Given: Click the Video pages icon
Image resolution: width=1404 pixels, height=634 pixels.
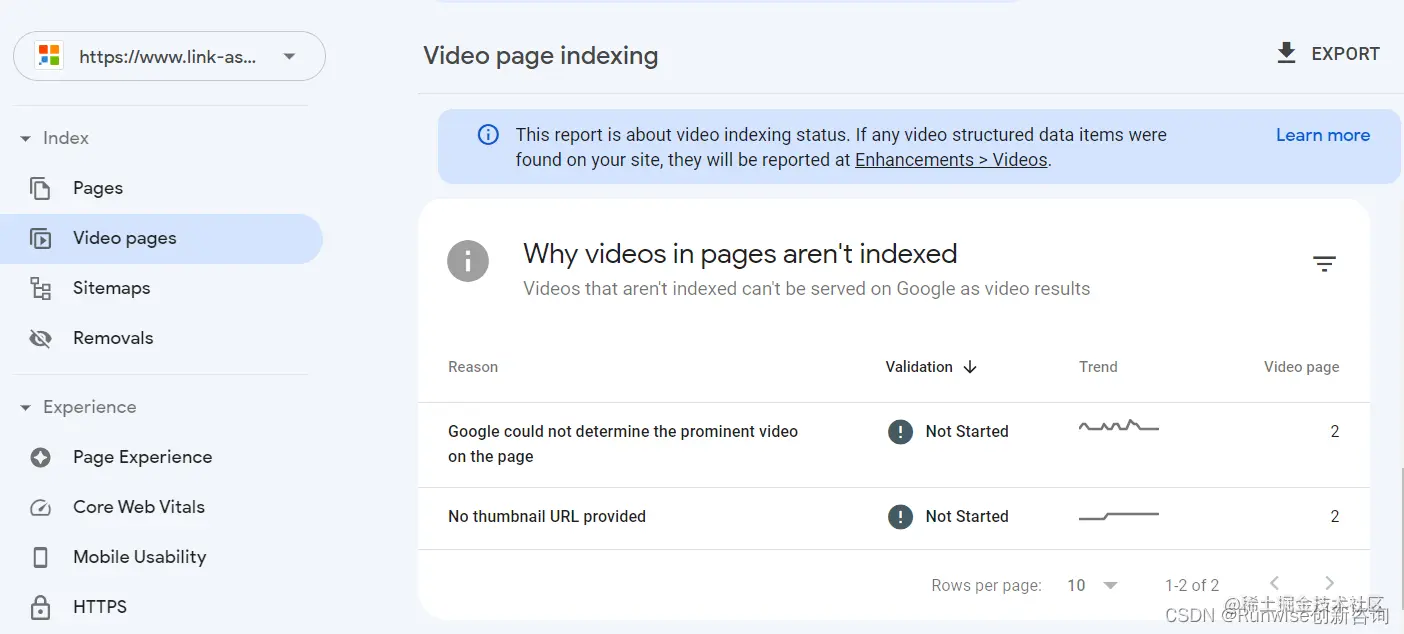Looking at the screenshot, I should coord(40,238).
